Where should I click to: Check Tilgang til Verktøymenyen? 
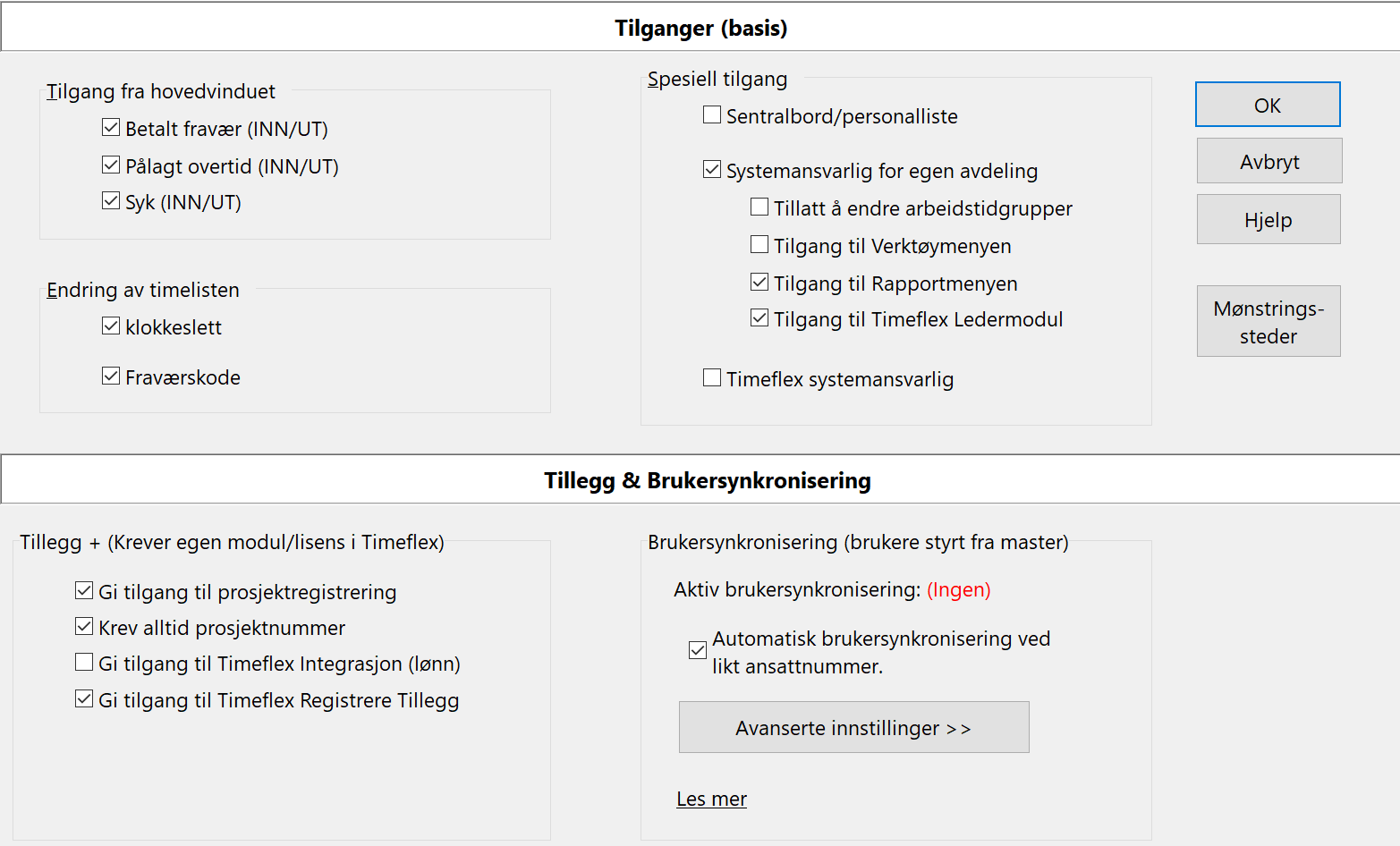pyautogui.click(x=759, y=245)
